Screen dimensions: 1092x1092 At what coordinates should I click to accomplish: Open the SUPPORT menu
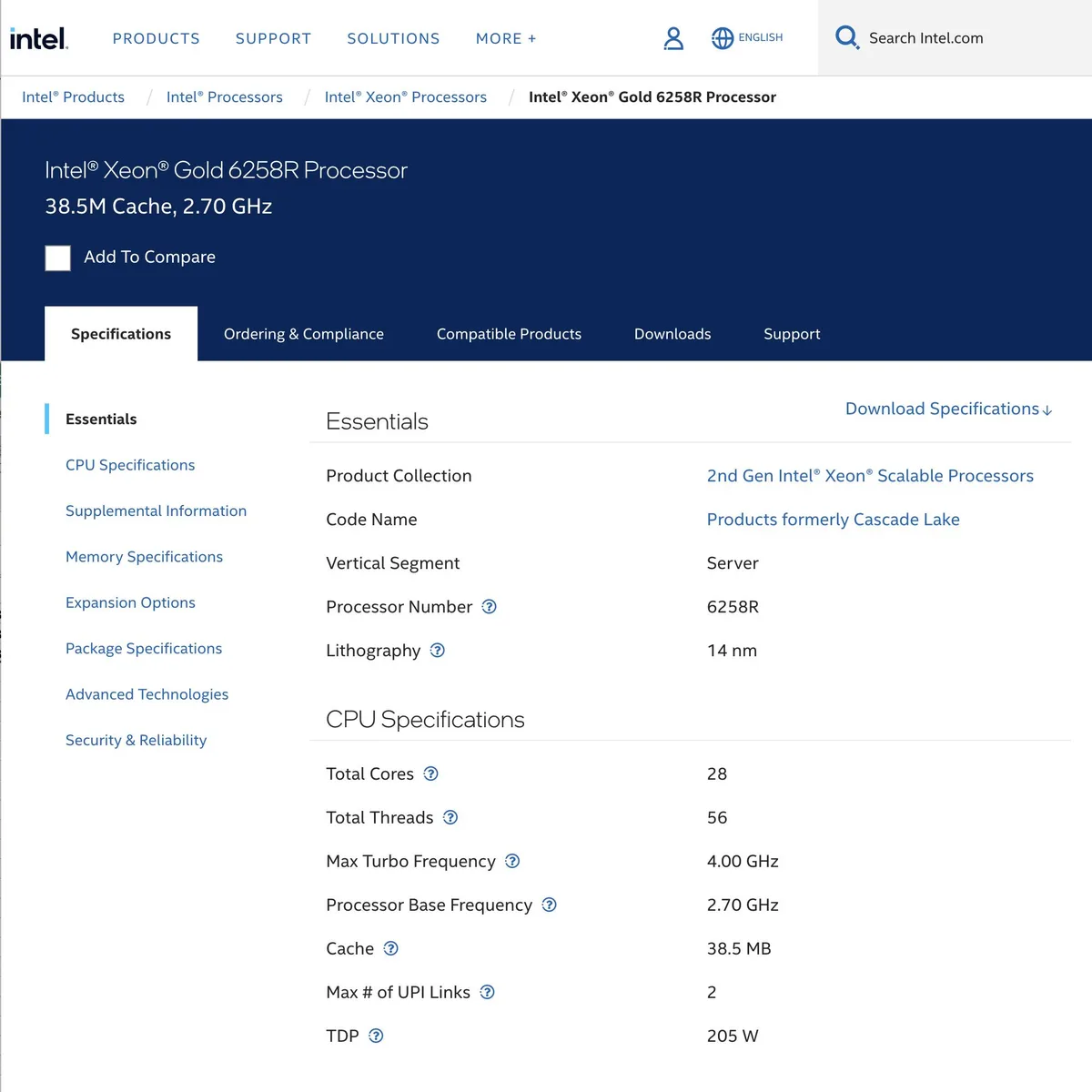pyautogui.click(x=273, y=38)
